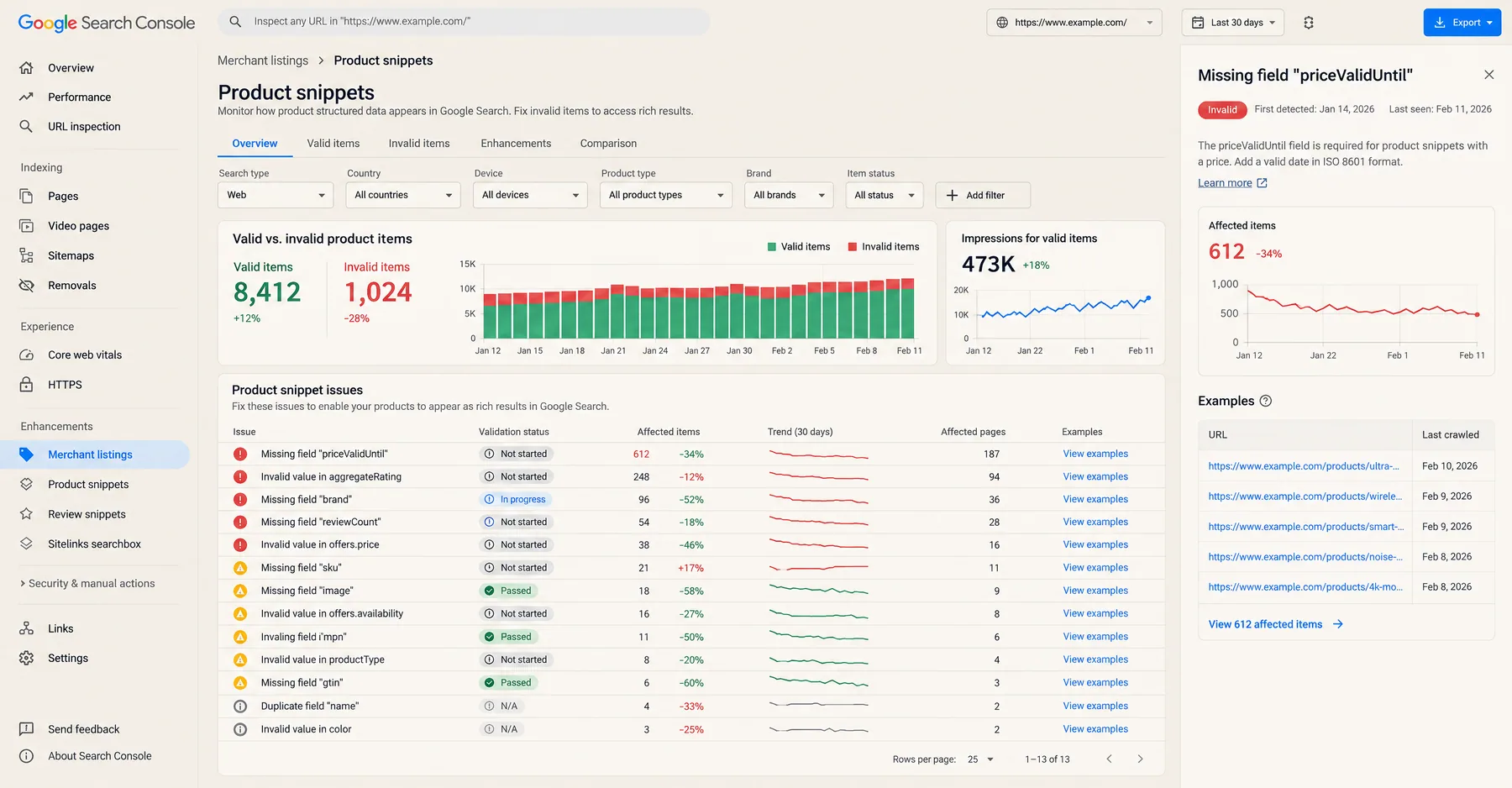Click the help icon next to Examples
The image size is (1512, 788).
(1266, 401)
